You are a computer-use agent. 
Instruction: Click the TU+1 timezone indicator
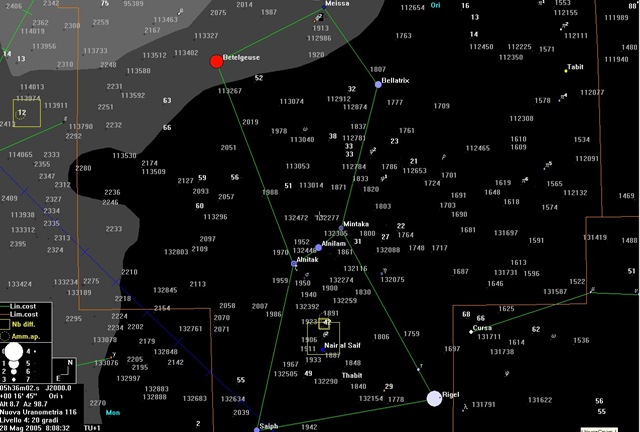(x=92, y=428)
